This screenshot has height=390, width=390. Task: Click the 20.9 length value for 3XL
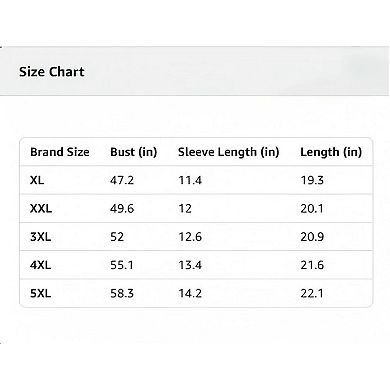click(x=312, y=237)
